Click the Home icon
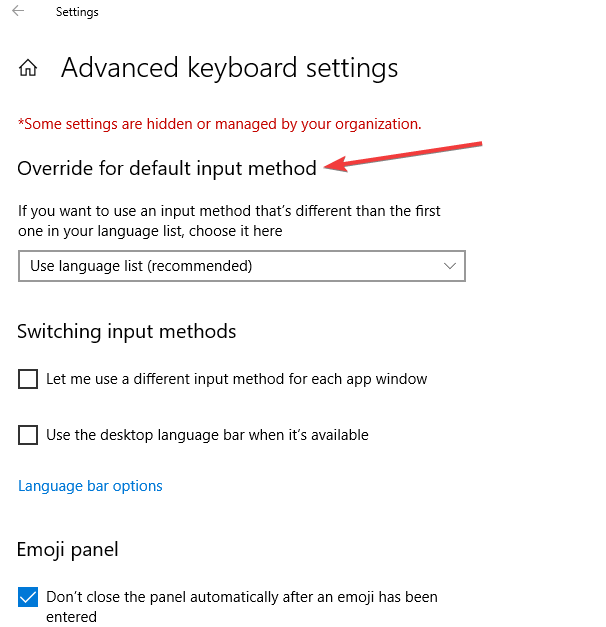Screen dimensions: 606x627 [x=29, y=68]
